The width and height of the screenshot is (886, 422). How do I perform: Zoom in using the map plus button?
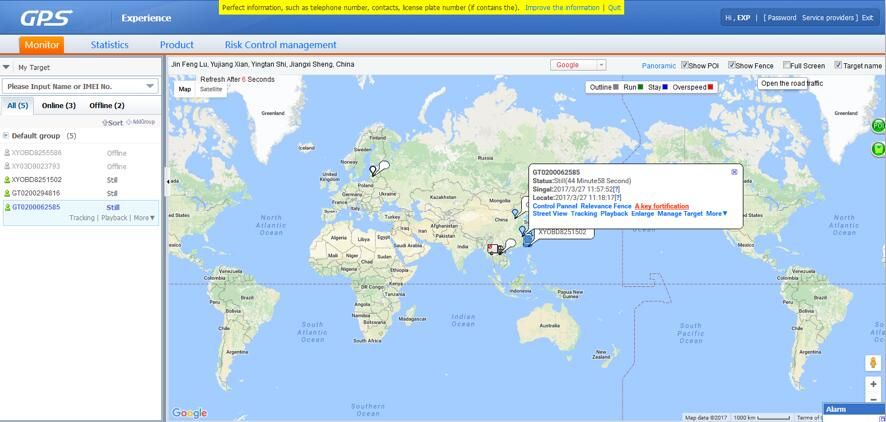873,384
